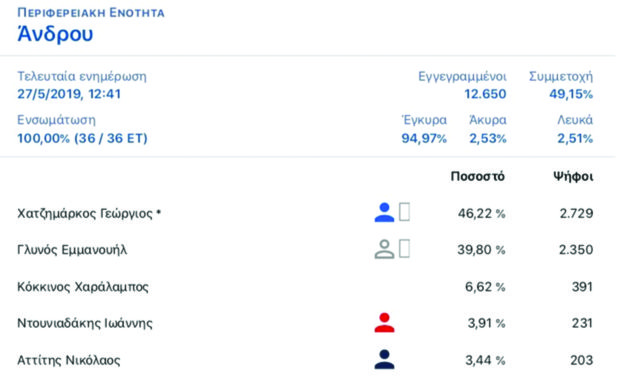
Task: Click the Ψήφοι column header
Action: point(573,176)
